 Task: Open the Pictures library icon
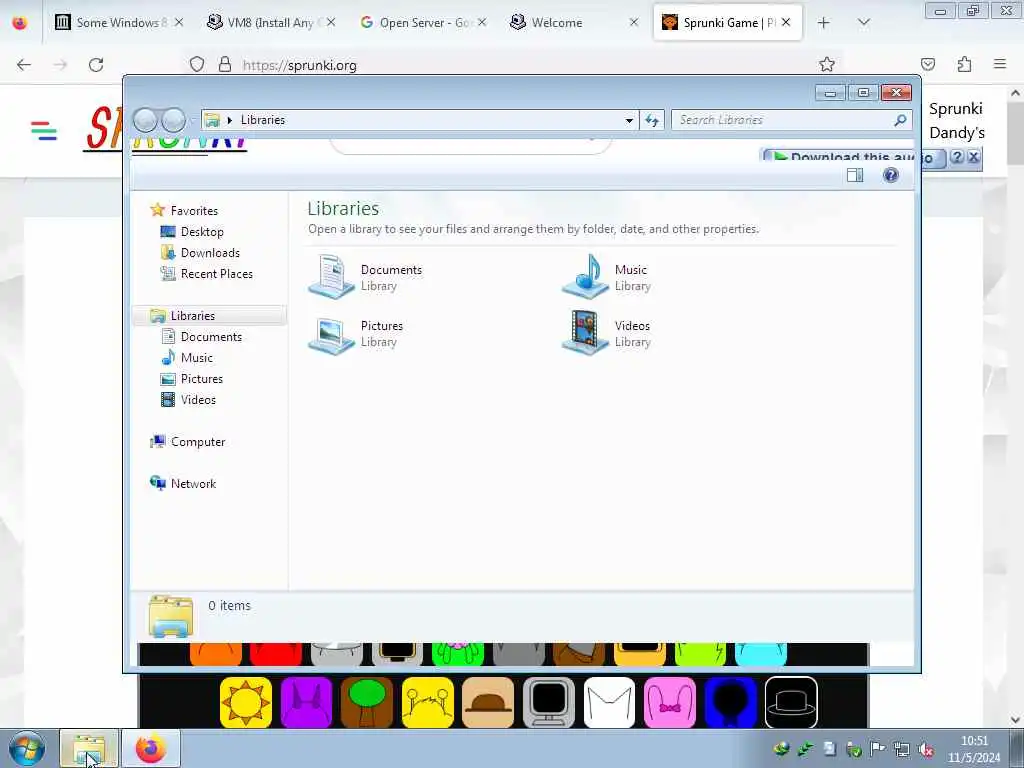coord(331,334)
